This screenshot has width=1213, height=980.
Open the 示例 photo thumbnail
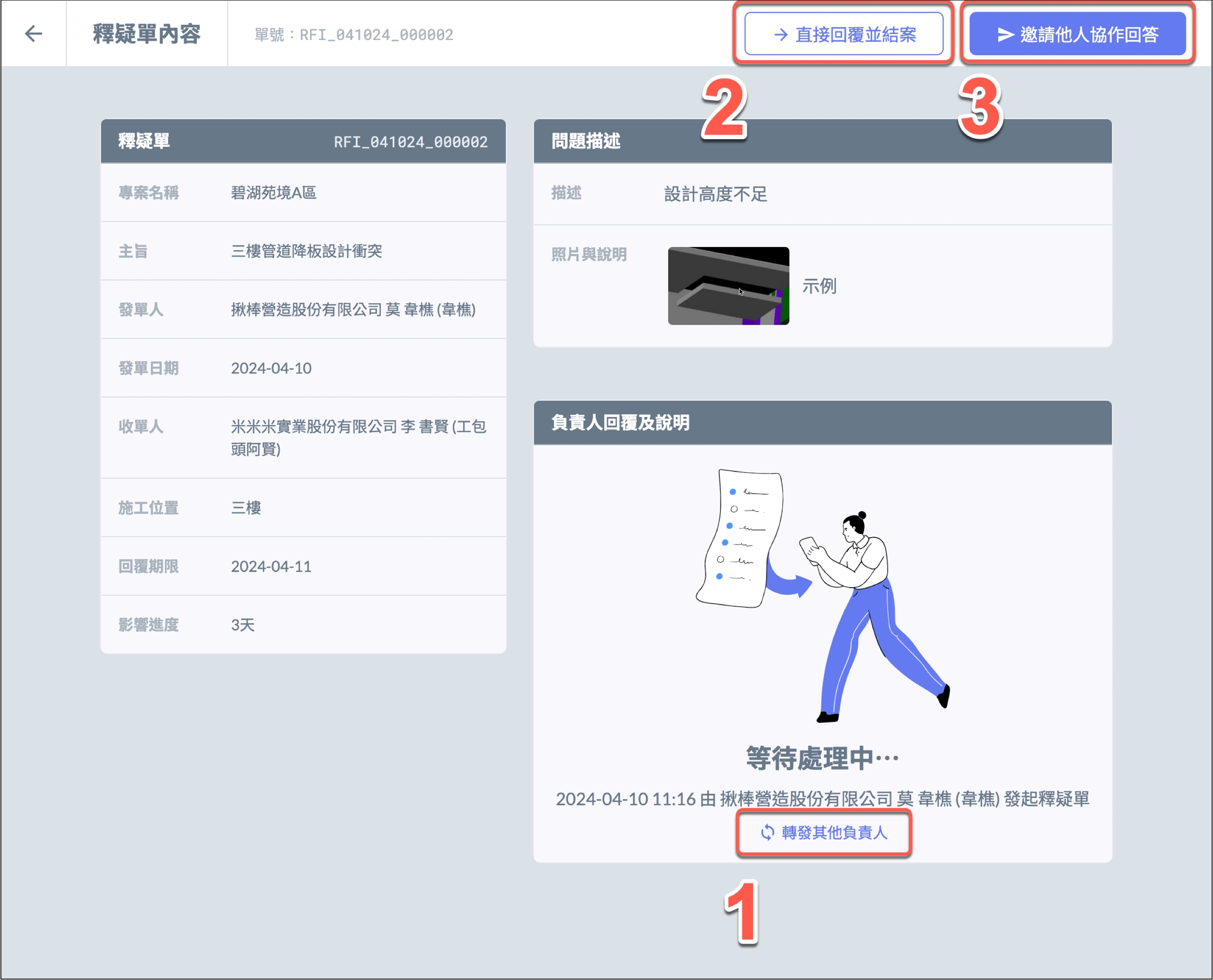point(728,285)
